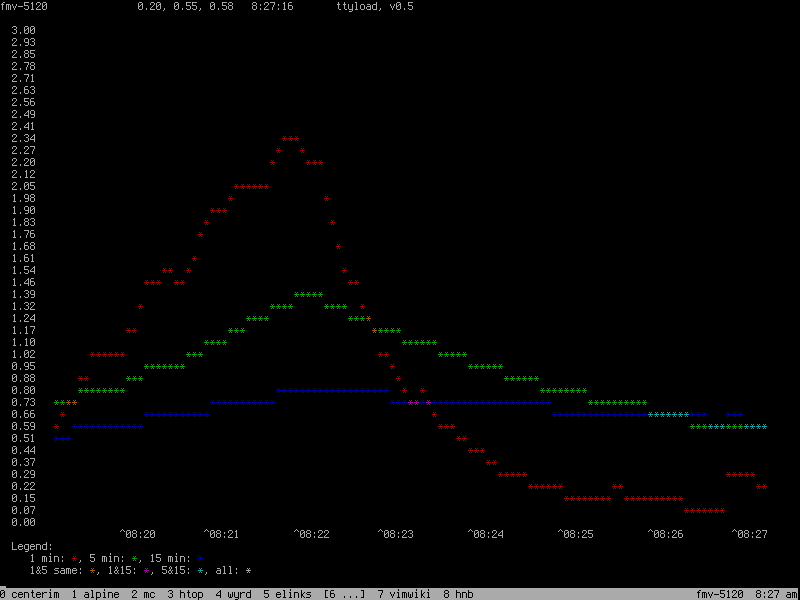Screen dimensions: 800x600
Task: Click the green 5 min legend asterisk
Action: 135,559
